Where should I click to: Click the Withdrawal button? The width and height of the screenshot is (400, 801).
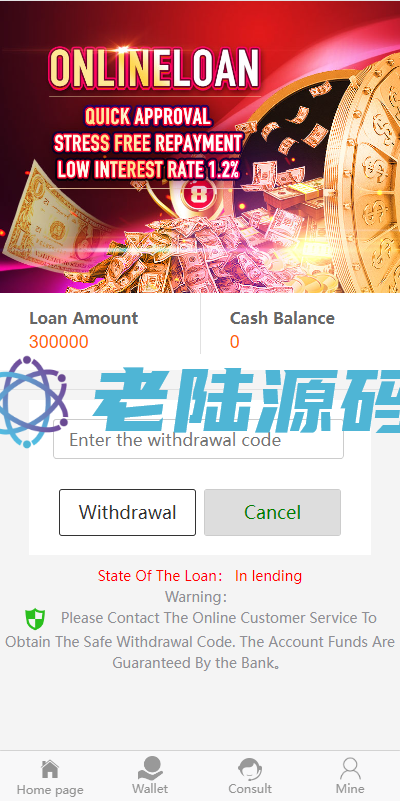(x=127, y=512)
